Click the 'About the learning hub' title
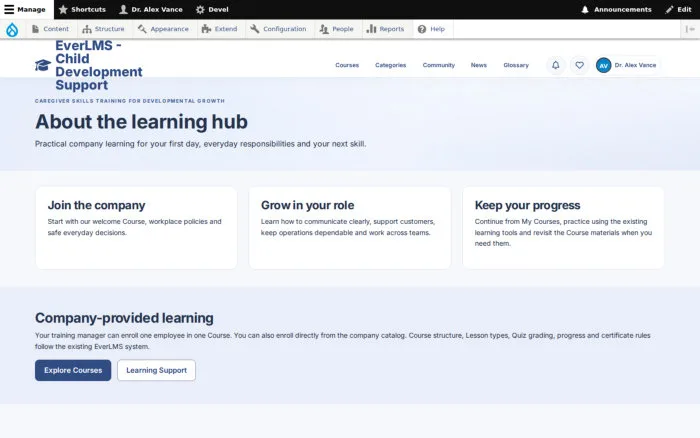 pos(142,122)
